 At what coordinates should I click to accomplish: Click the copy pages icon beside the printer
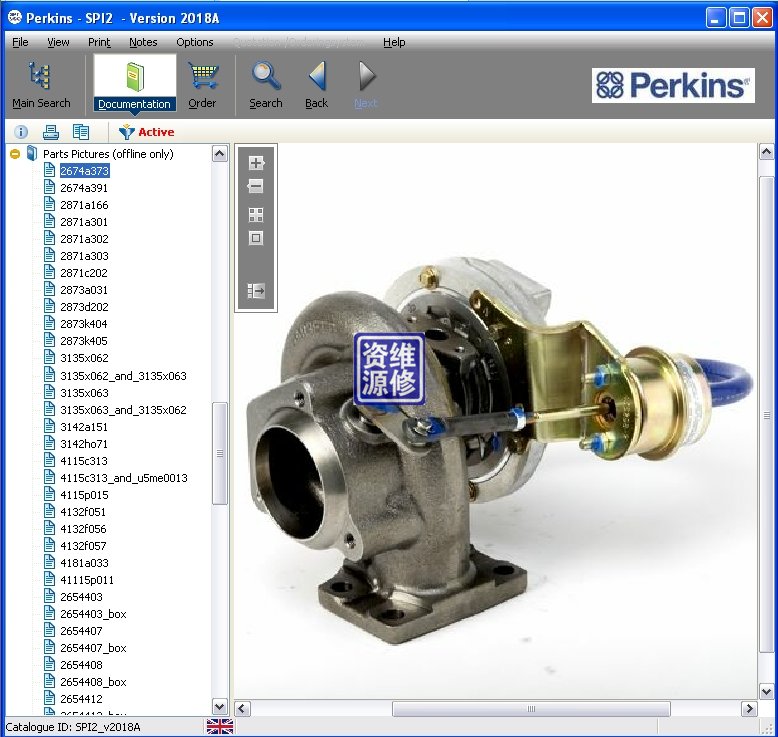point(81,132)
